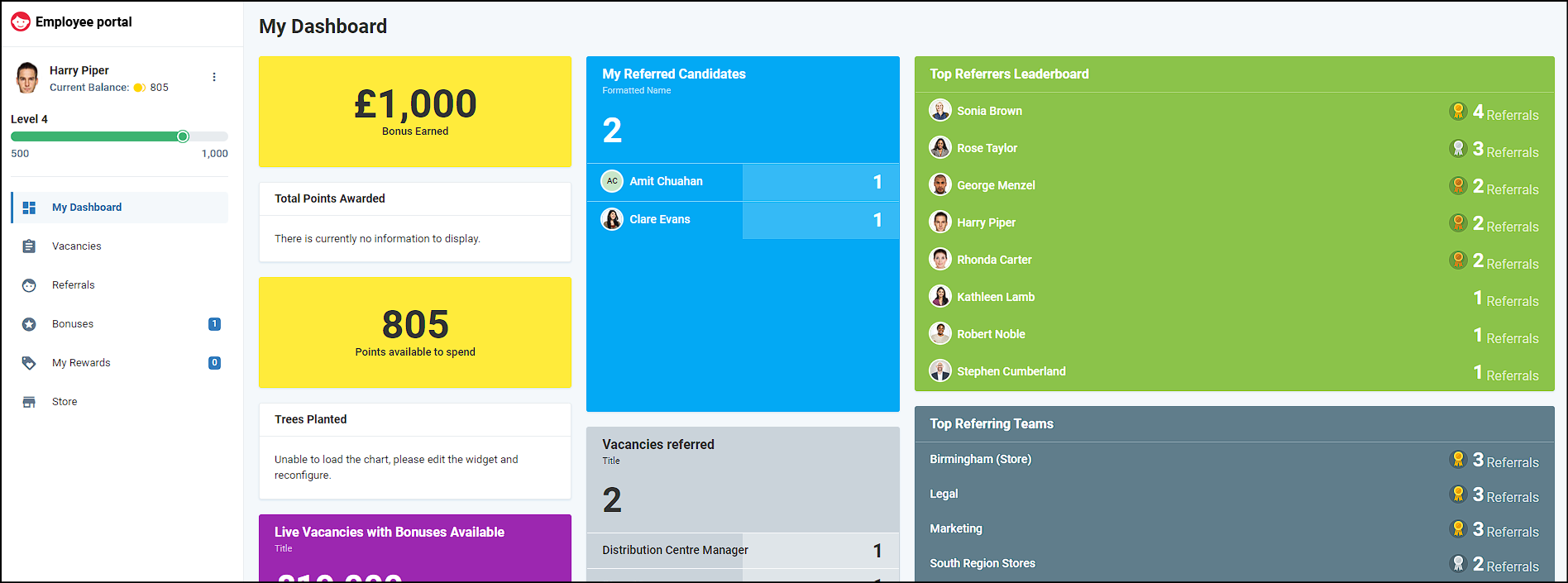Viewport: 1568px width, 583px height.
Task: Click the Bonuses notification badge
Action: (214, 324)
